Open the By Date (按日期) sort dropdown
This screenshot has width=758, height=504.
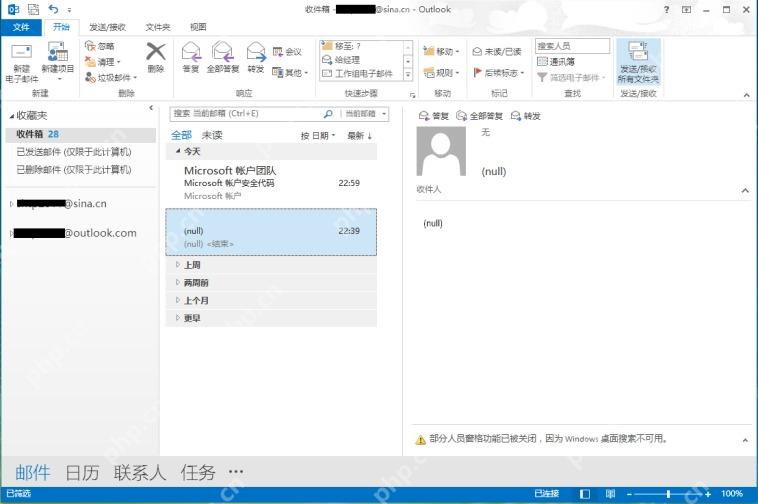pos(318,136)
